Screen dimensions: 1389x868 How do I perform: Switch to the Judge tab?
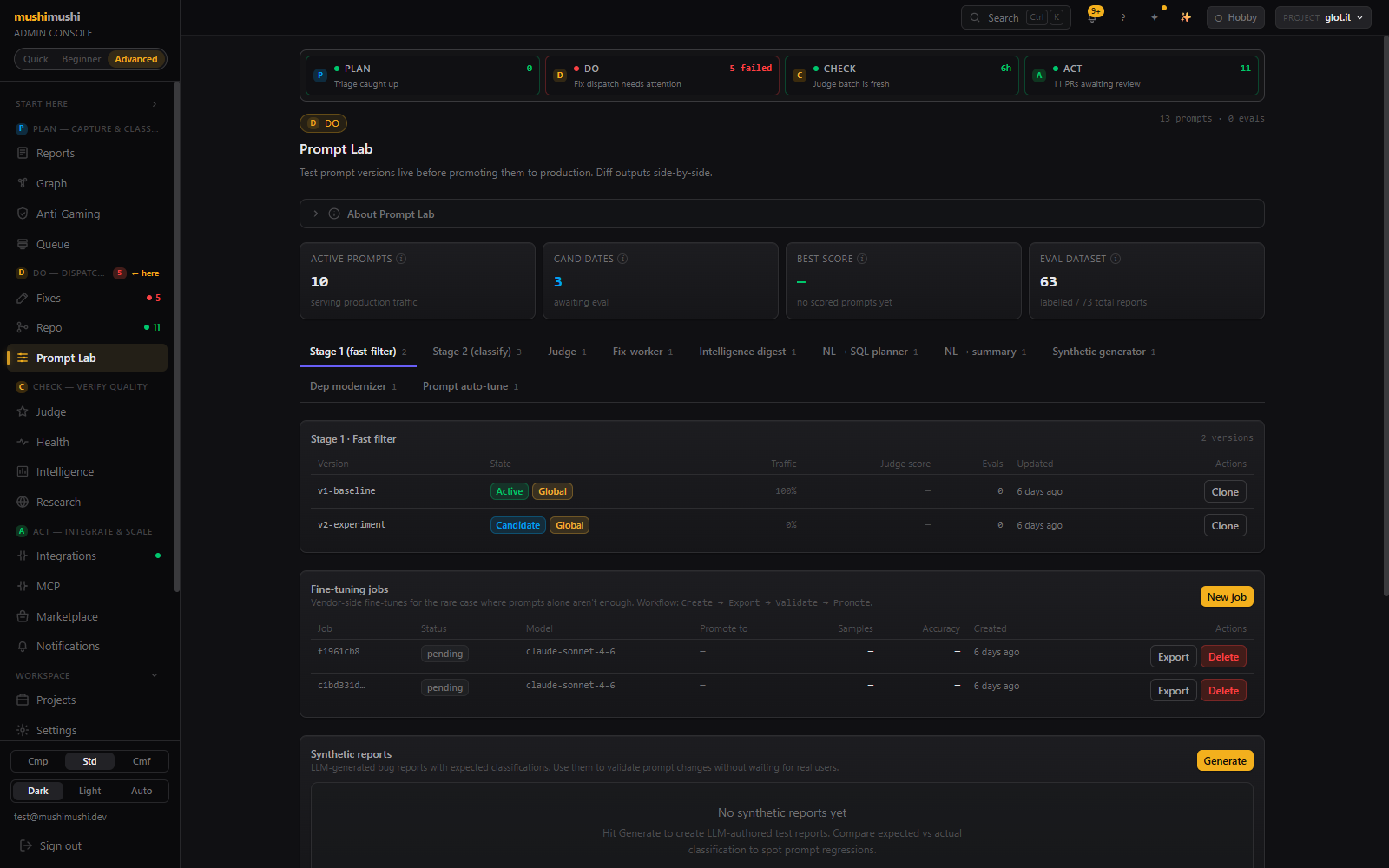tap(567, 352)
